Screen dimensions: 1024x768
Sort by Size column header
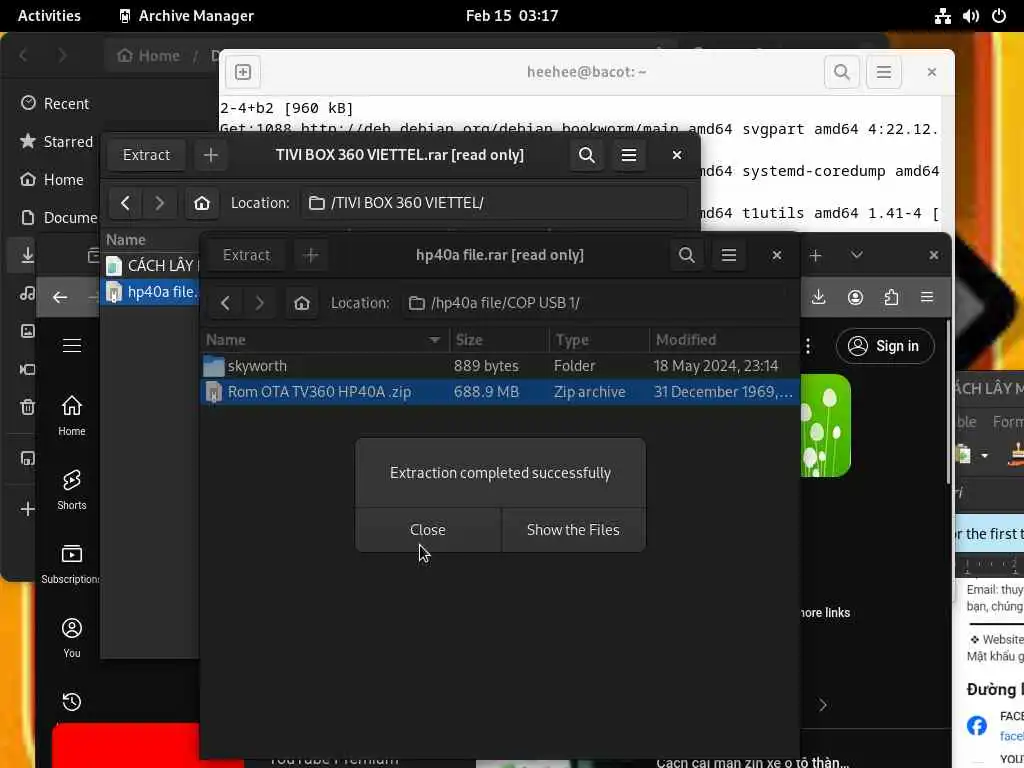point(499,340)
